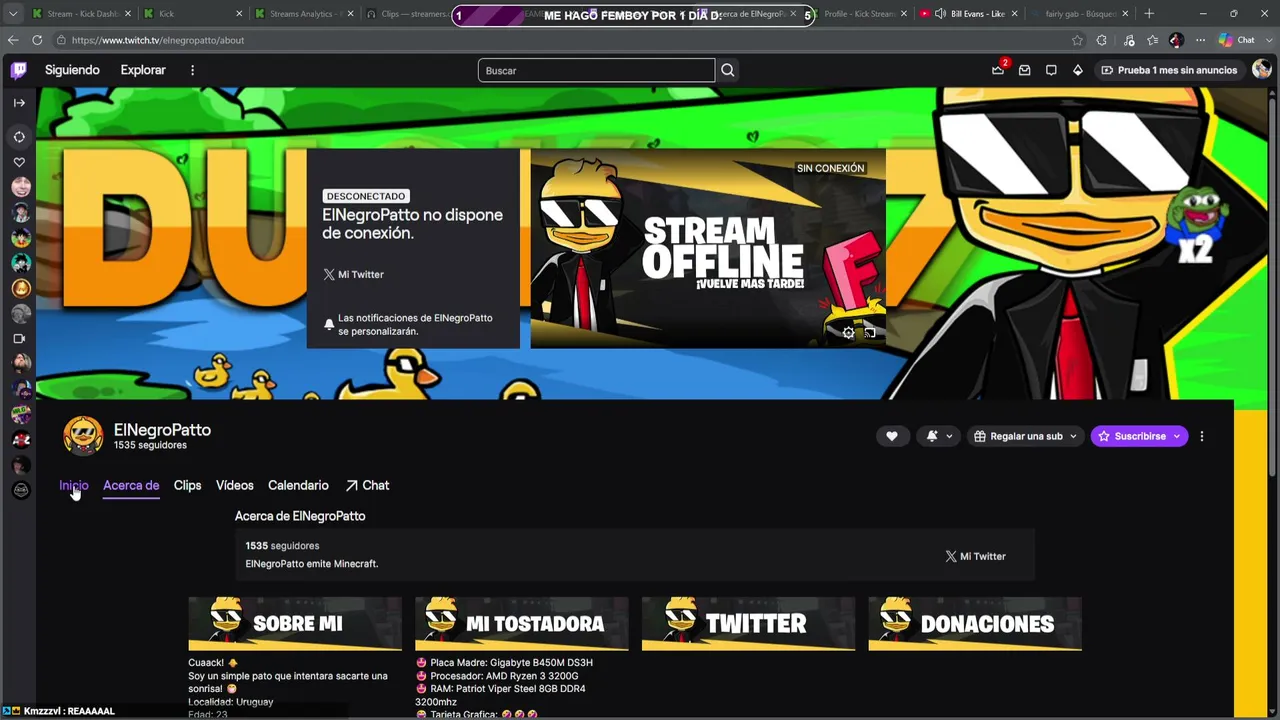Open the TWITTER panel banner
Screen dimensions: 1280x720
748,624
